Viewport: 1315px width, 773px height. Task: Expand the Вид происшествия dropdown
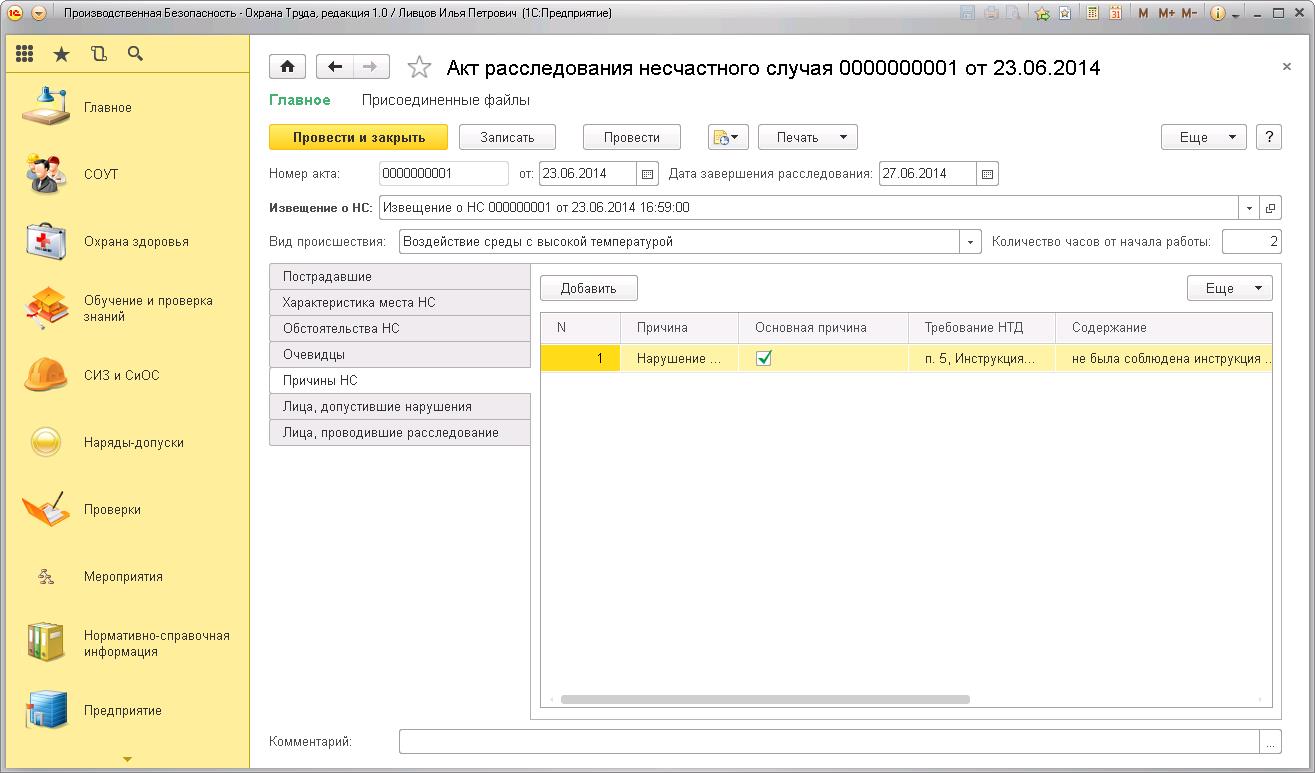point(970,241)
